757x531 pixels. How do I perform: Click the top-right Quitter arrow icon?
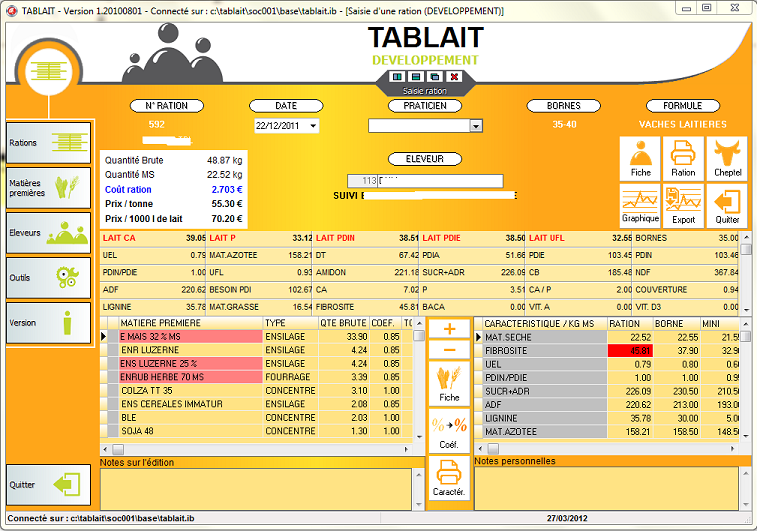point(727,206)
